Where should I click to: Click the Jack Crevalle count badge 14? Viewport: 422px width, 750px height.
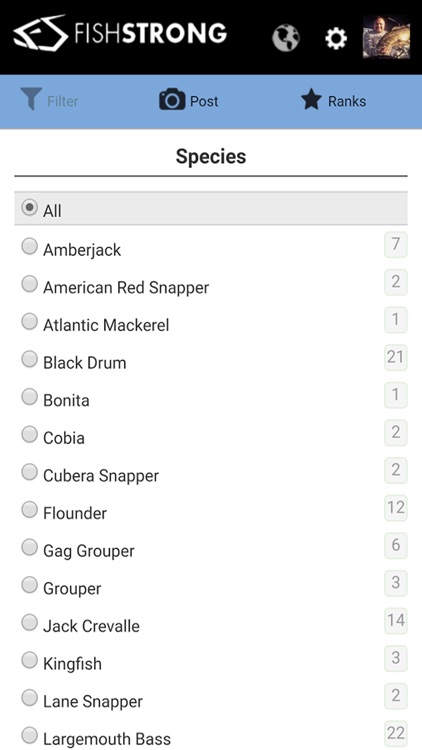point(396,620)
